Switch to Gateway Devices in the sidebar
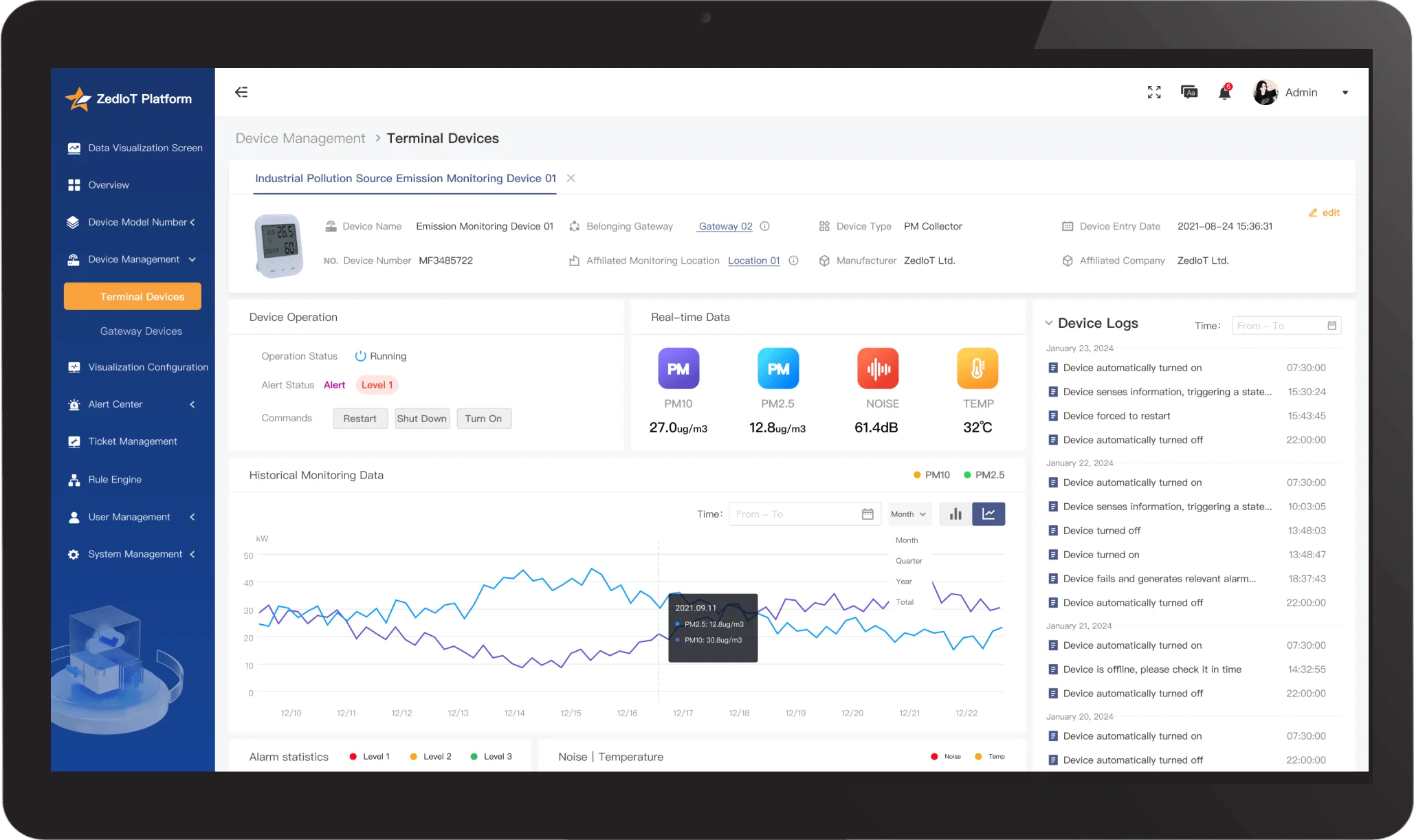Image resolution: width=1414 pixels, height=840 pixels. [x=141, y=331]
